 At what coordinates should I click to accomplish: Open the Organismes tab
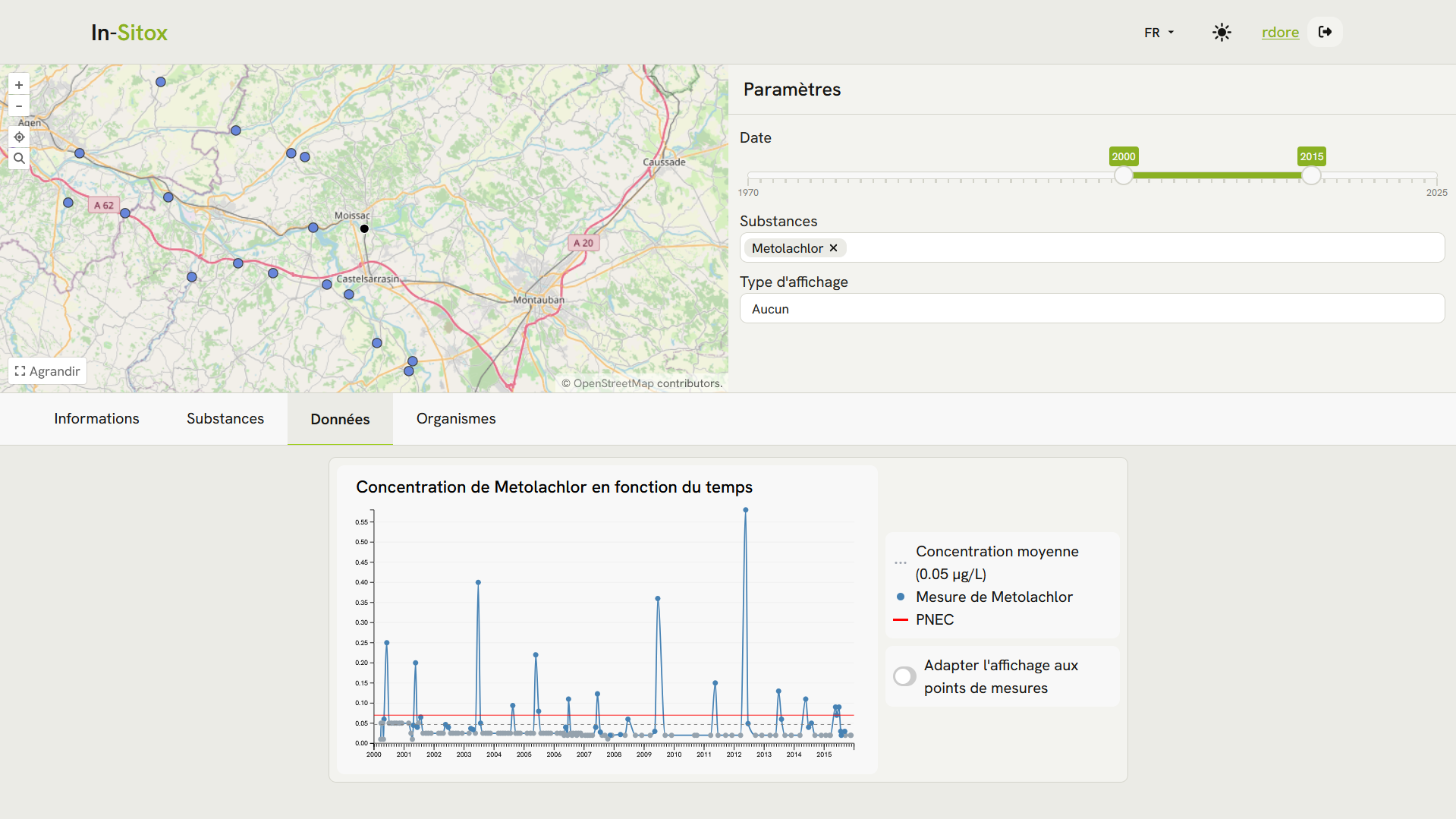coord(455,418)
